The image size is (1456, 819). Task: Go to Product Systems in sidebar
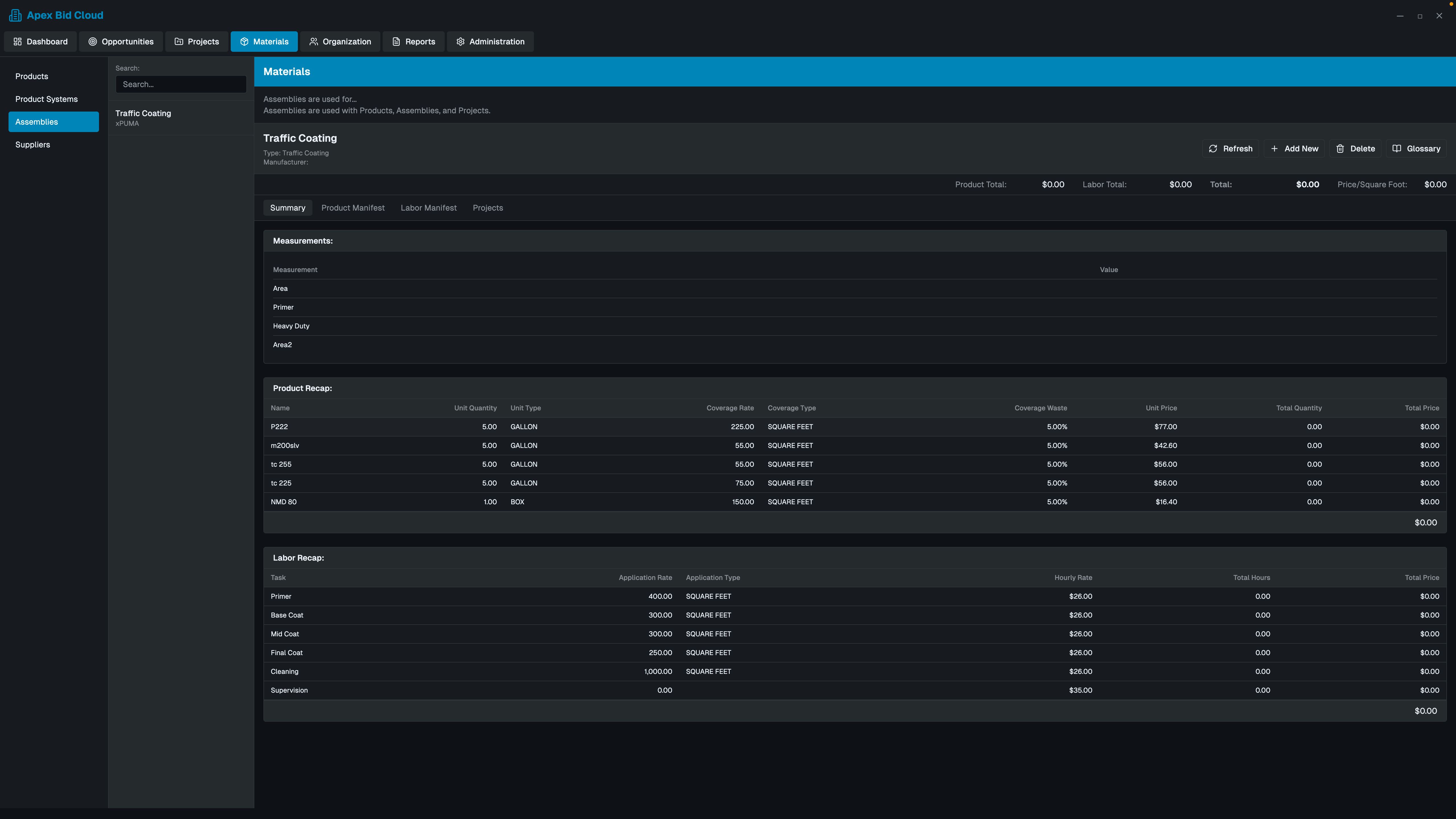click(x=46, y=99)
